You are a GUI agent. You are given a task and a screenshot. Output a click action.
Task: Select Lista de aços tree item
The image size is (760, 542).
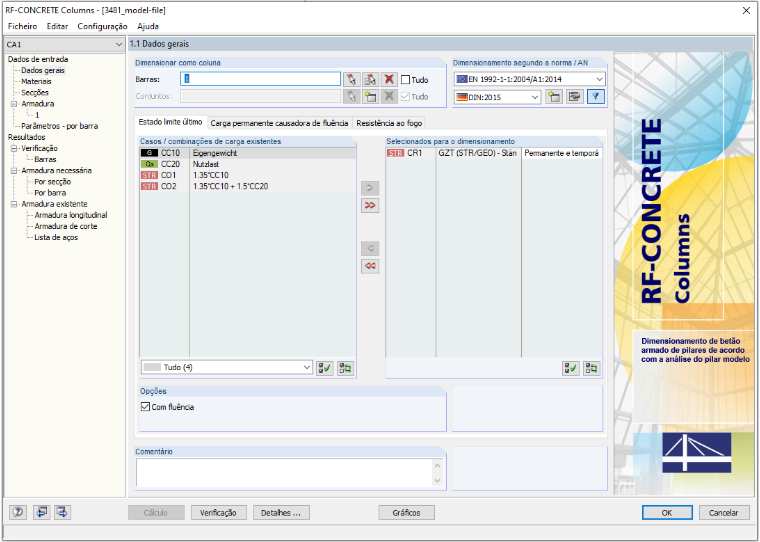(56, 238)
